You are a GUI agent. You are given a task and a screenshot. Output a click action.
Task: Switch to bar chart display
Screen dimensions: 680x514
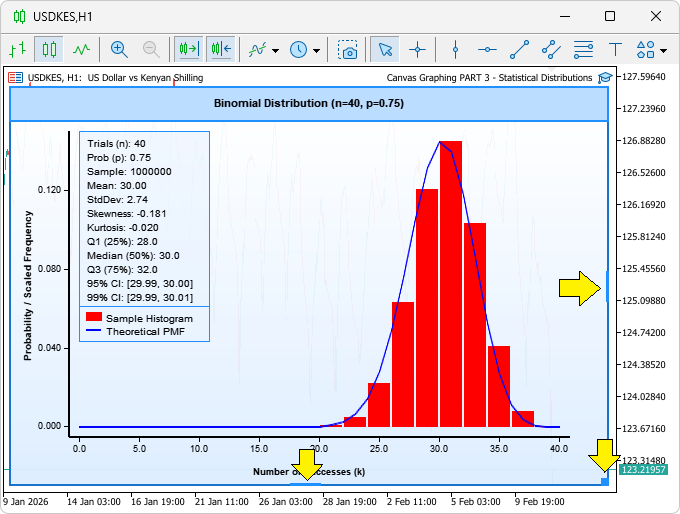click(17, 48)
